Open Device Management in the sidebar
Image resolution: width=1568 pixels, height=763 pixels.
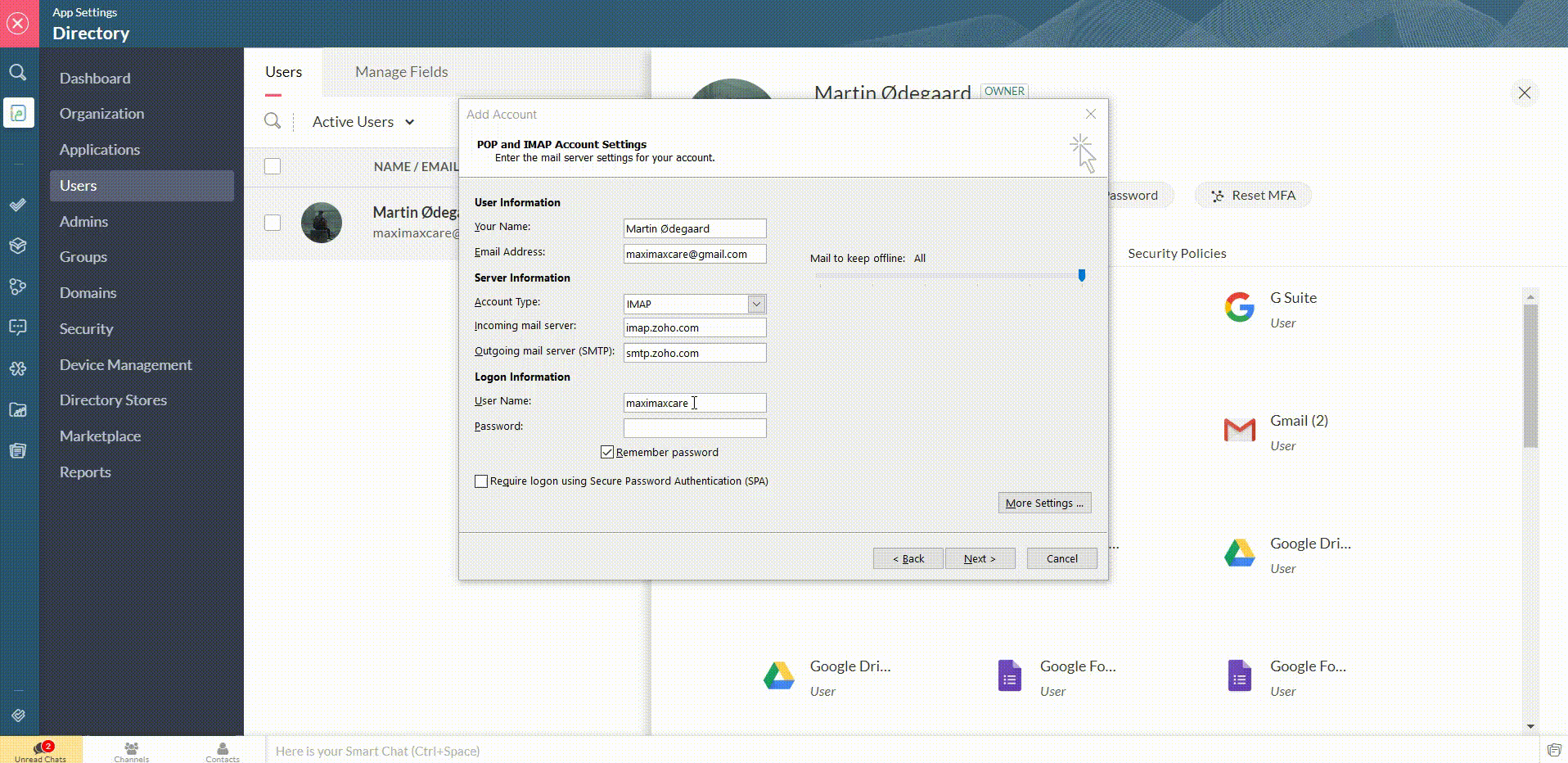click(x=125, y=364)
